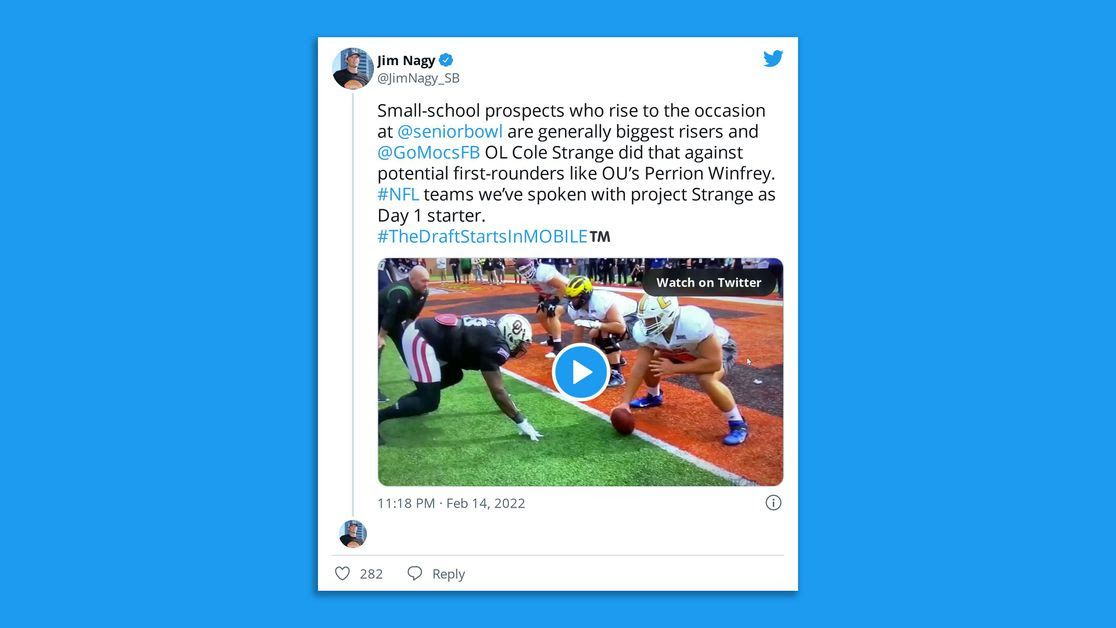1116x628 pixels.
Task: Open the 11:18 PM Feb 14, 2022 timestamp
Action: (451, 503)
